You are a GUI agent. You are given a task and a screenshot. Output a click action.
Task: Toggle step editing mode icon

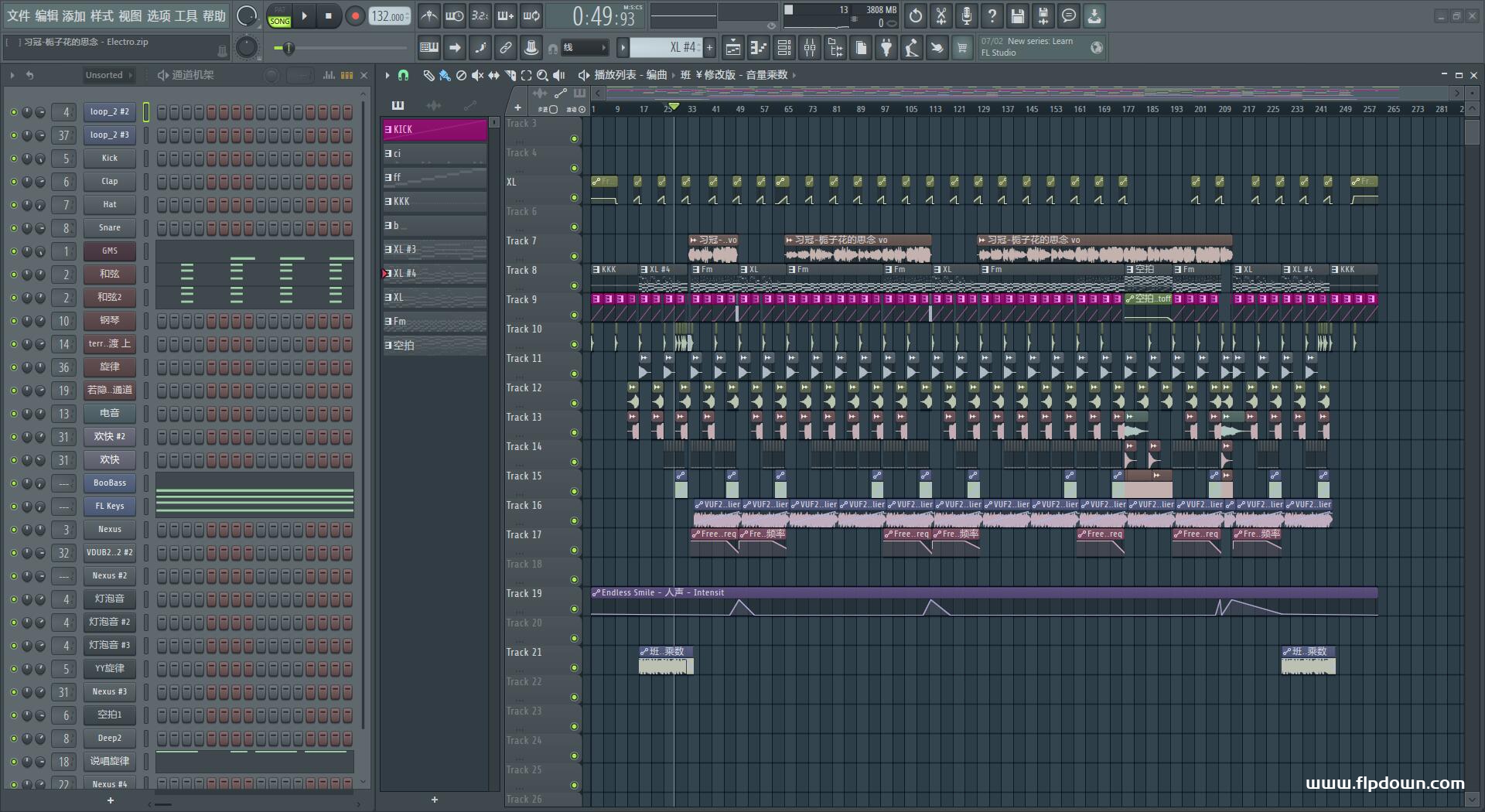pyautogui.click(x=480, y=48)
